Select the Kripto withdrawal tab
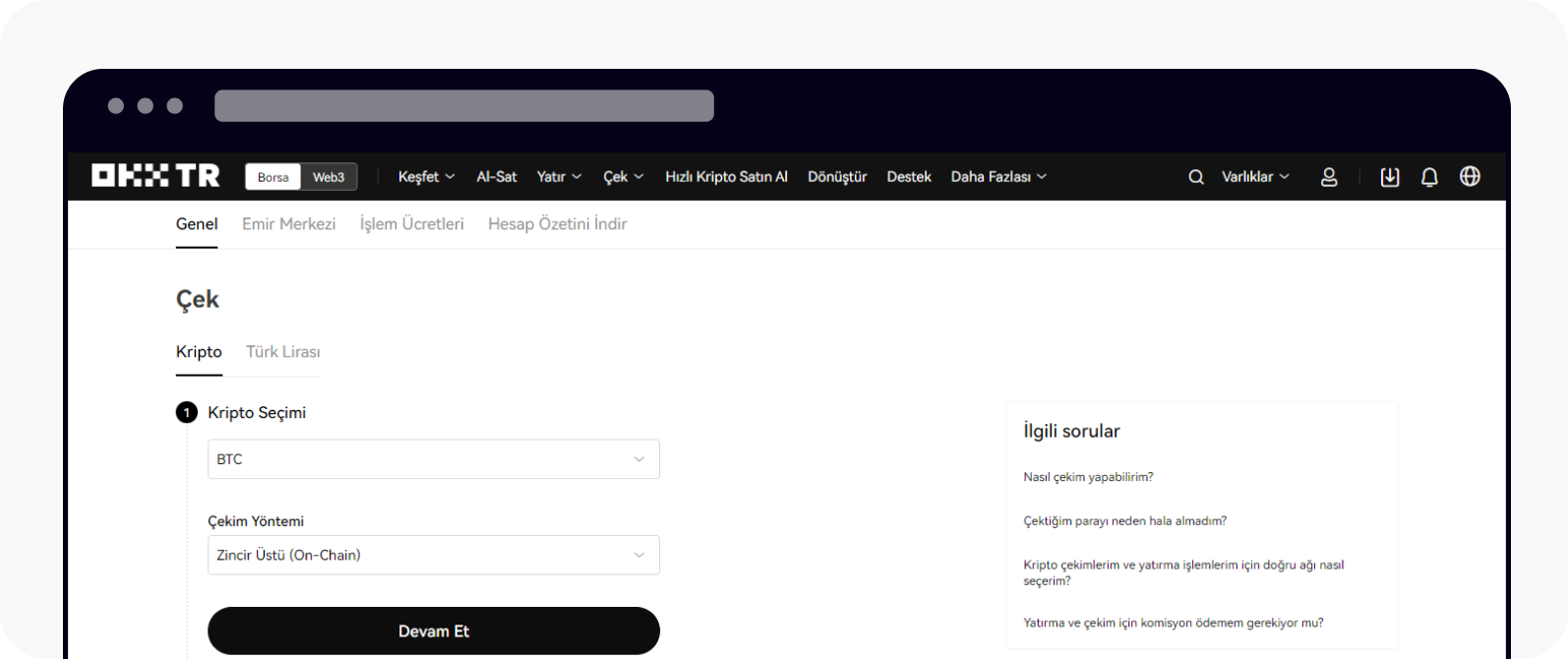This screenshot has height=659, width=1568. (x=199, y=352)
